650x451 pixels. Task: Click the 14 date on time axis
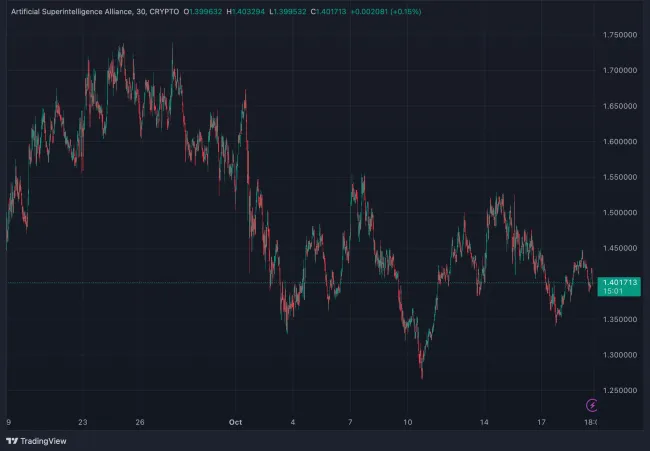tap(484, 422)
